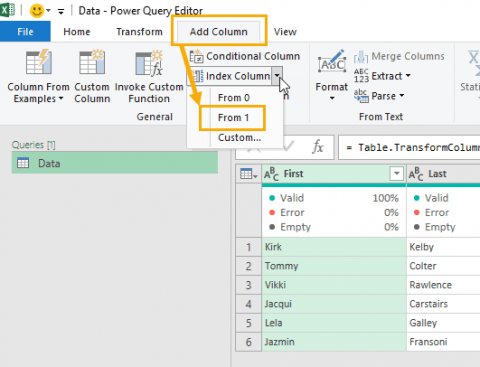Select row number 6 header

pyautogui.click(x=248, y=342)
